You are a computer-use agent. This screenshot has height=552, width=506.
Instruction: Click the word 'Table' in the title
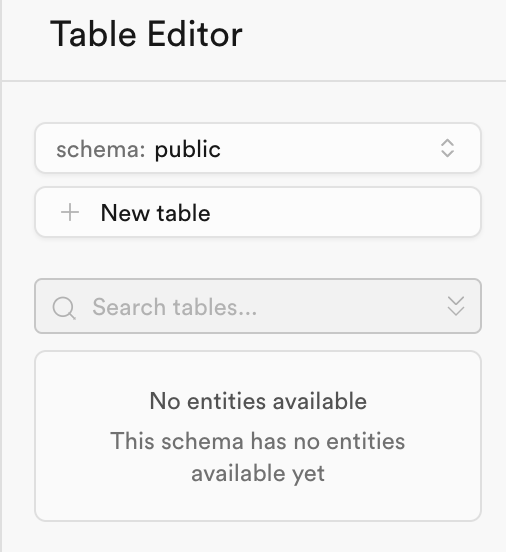[x=93, y=34]
